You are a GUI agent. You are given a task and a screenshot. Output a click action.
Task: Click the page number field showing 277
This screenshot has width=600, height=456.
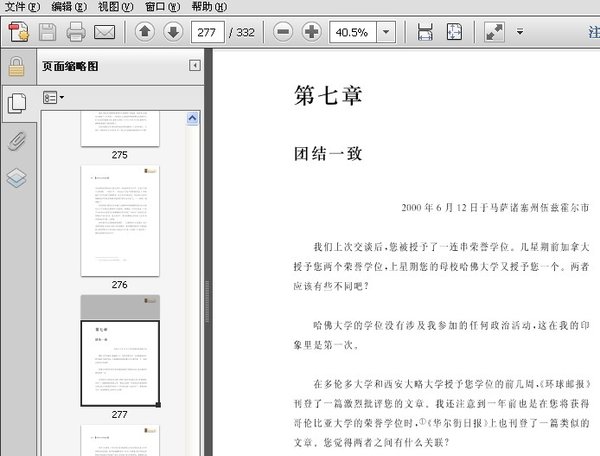pyautogui.click(x=207, y=32)
